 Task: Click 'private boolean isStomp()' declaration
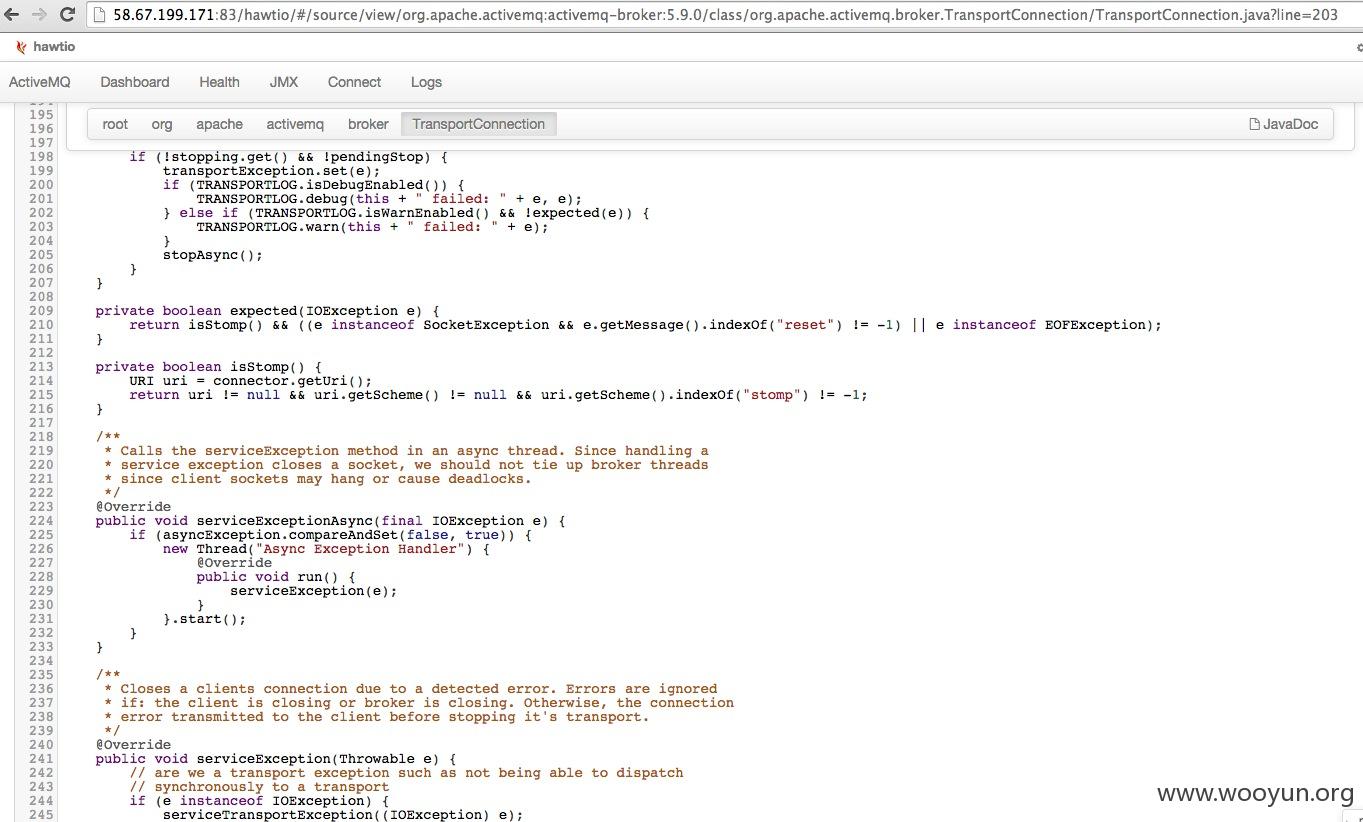tap(209, 366)
